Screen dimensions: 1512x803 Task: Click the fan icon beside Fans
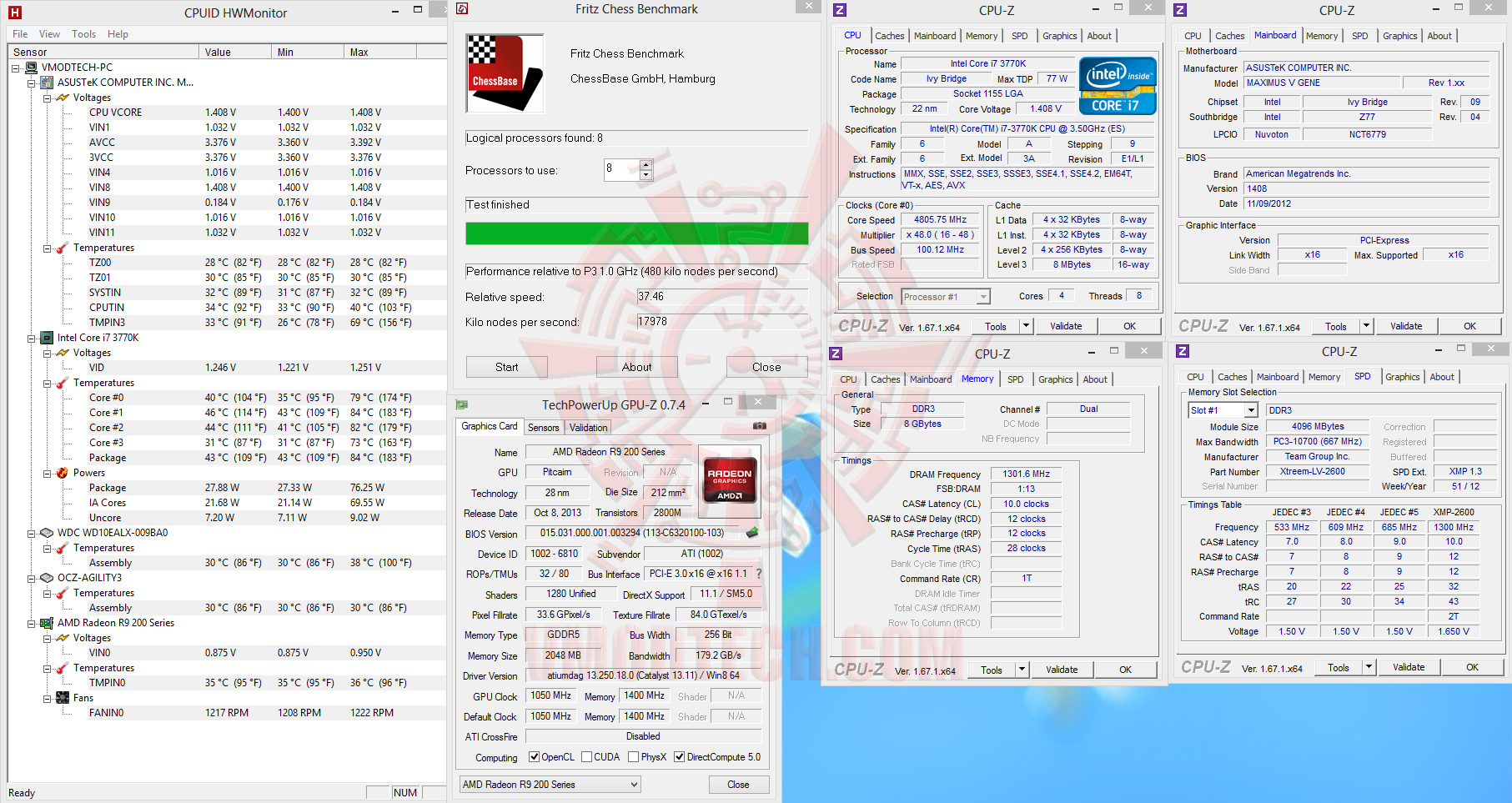[63, 698]
